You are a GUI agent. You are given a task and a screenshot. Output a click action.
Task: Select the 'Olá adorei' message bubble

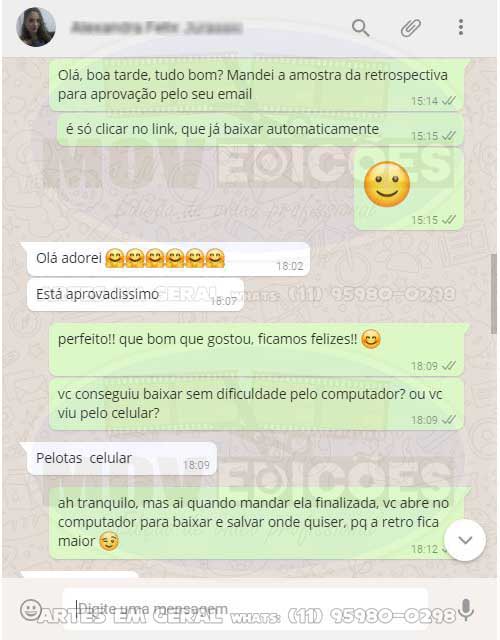pos(168,259)
